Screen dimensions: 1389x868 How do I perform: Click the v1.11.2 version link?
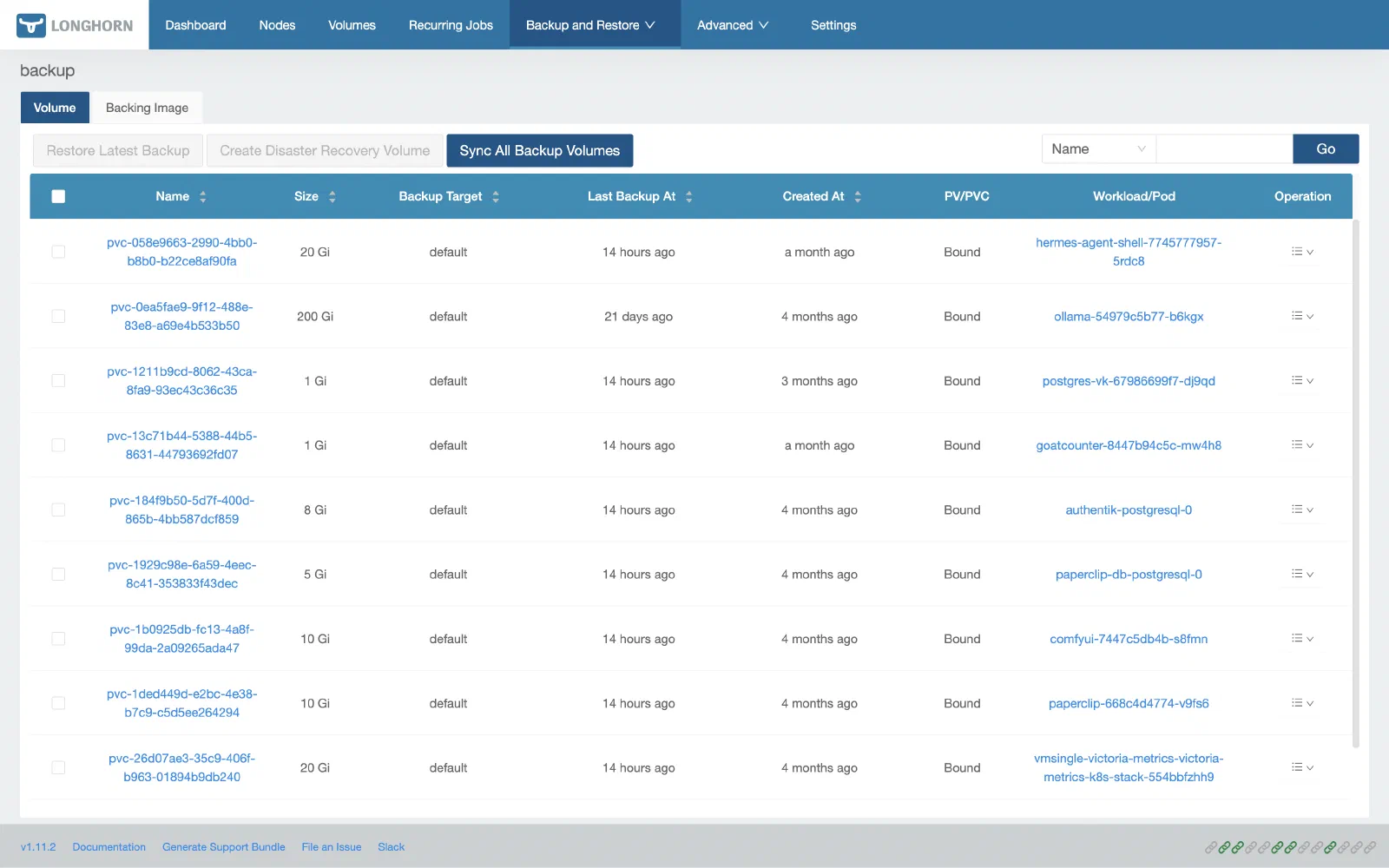click(x=38, y=847)
